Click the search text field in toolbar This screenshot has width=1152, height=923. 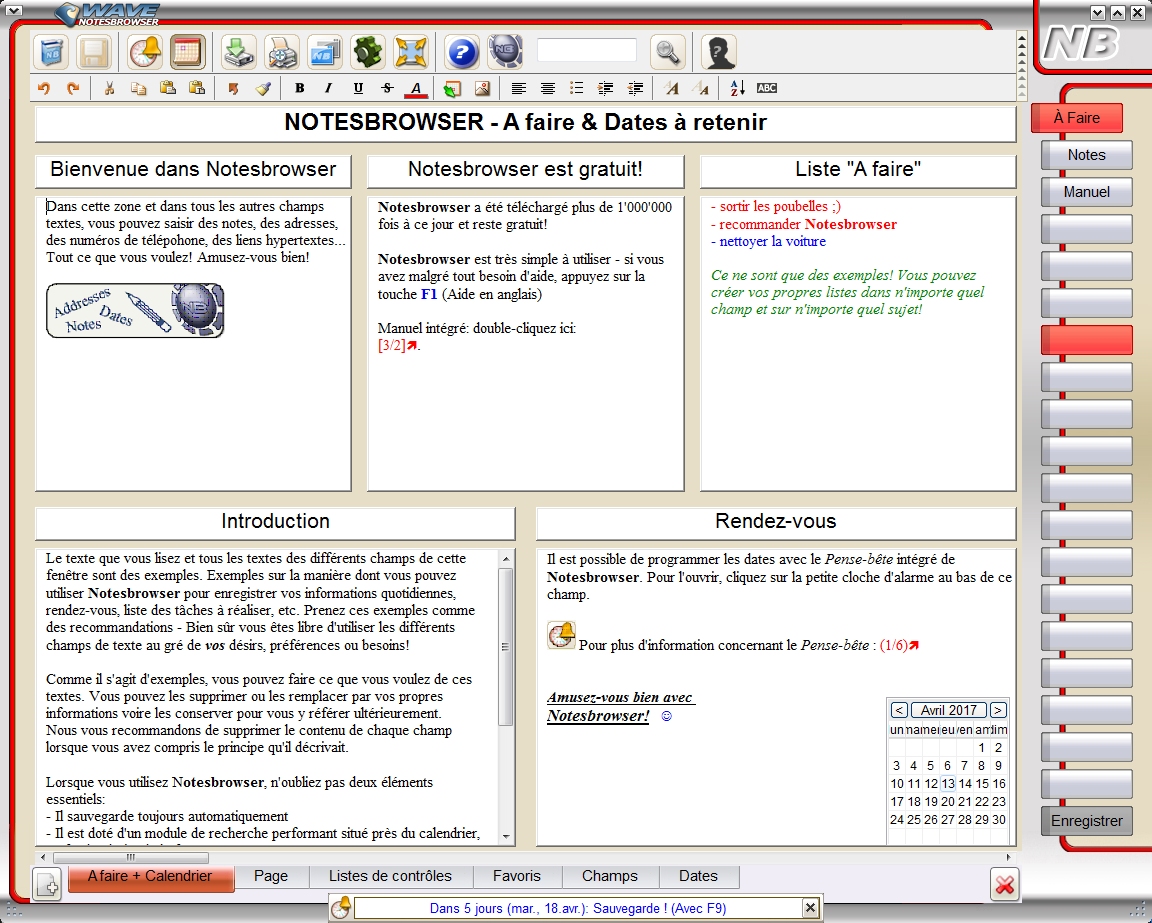point(586,51)
